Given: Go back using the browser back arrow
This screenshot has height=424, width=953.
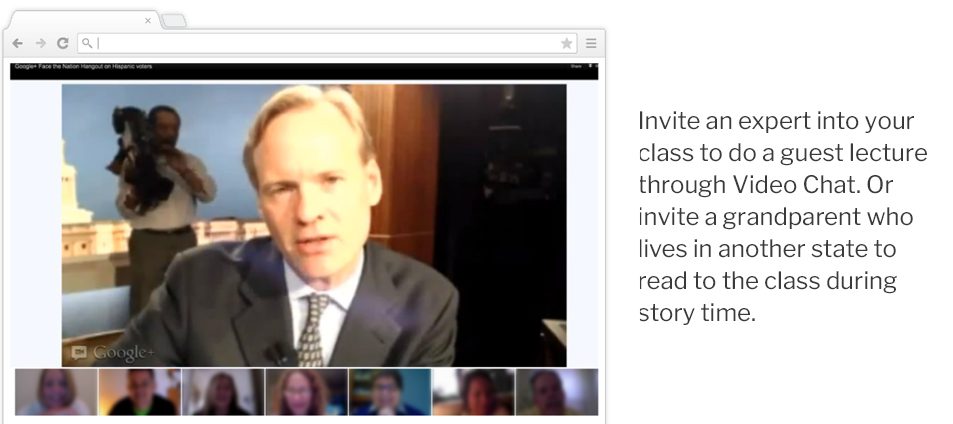Looking at the screenshot, I should click(x=18, y=43).
